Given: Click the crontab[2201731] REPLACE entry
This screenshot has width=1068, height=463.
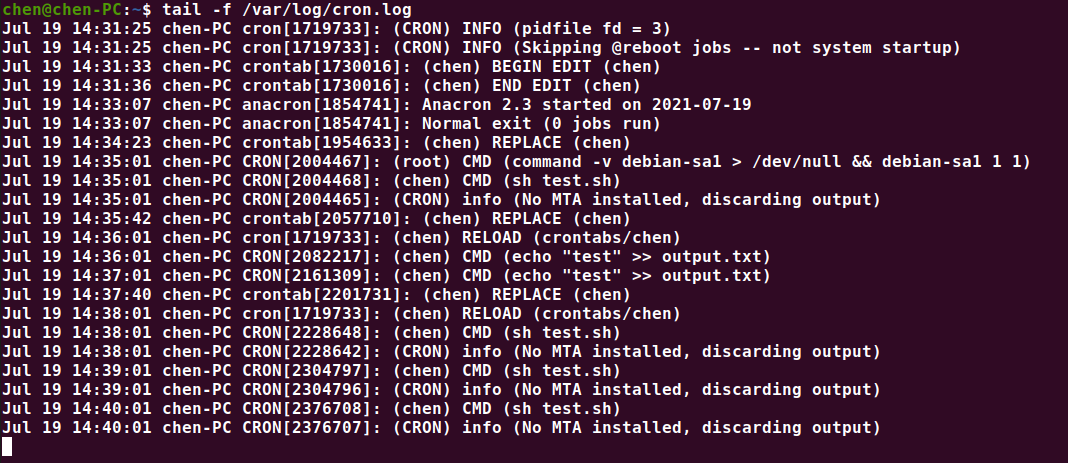Looking at the screenshot, I should point(317,296).
